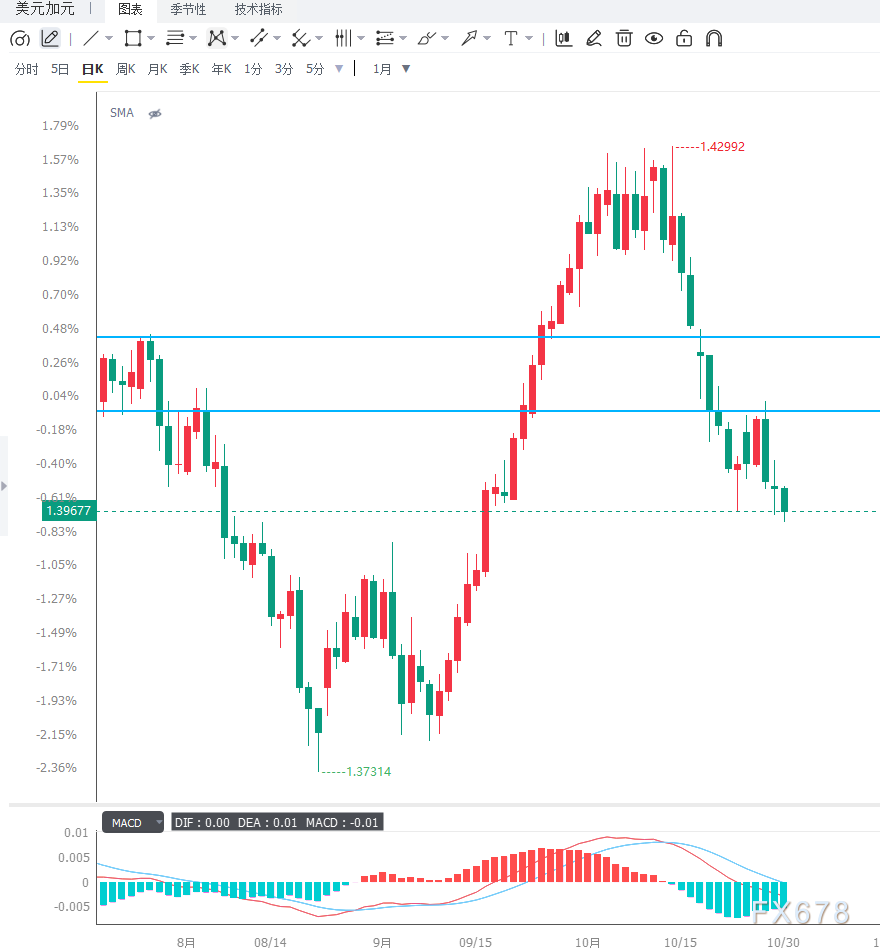This screenshot has width=880, height=948.
Task: Toggle the magnet snap mode icon
Action: pos(714,39)
